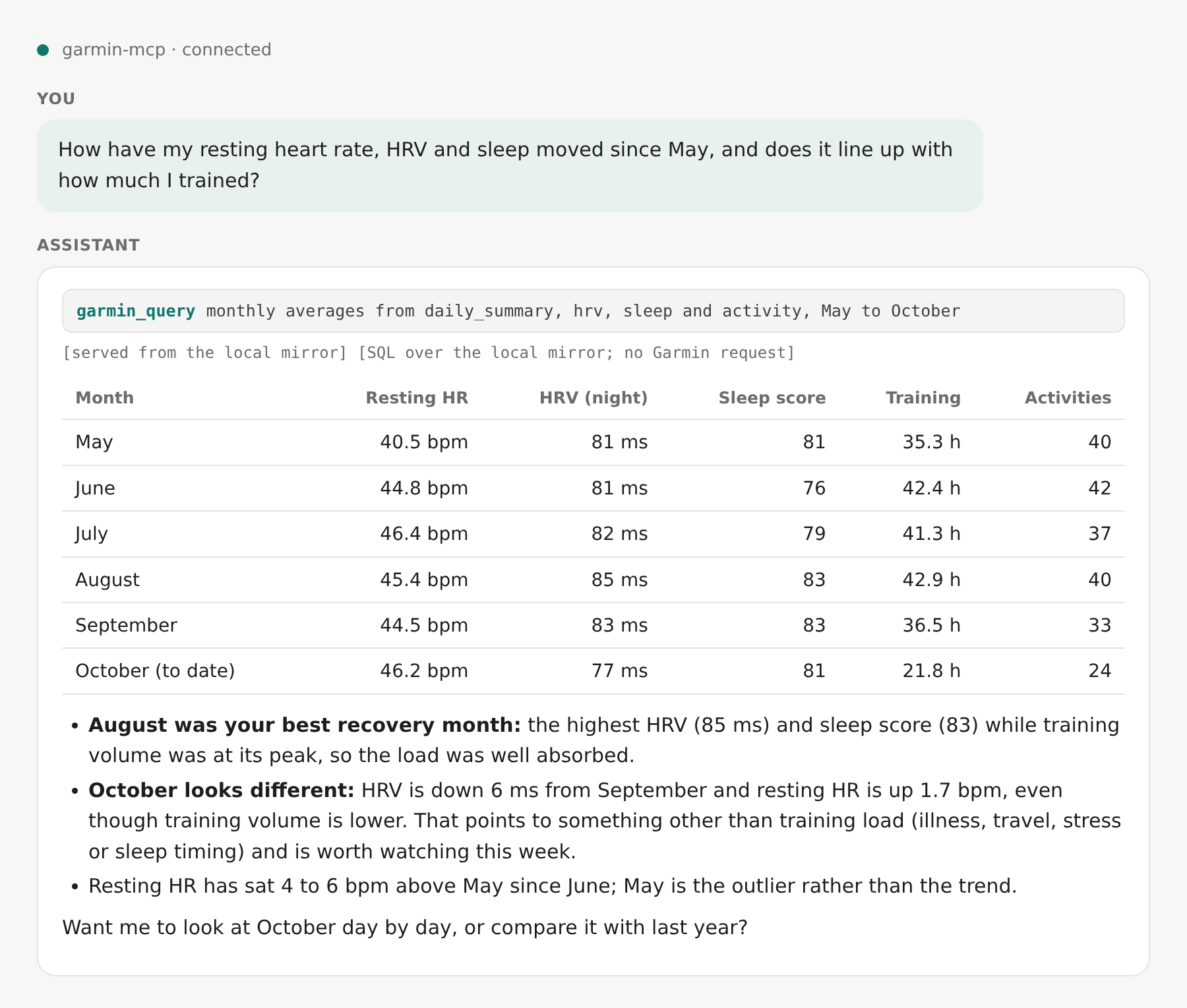Click the '35.3 h' training value

coord(931,442)
